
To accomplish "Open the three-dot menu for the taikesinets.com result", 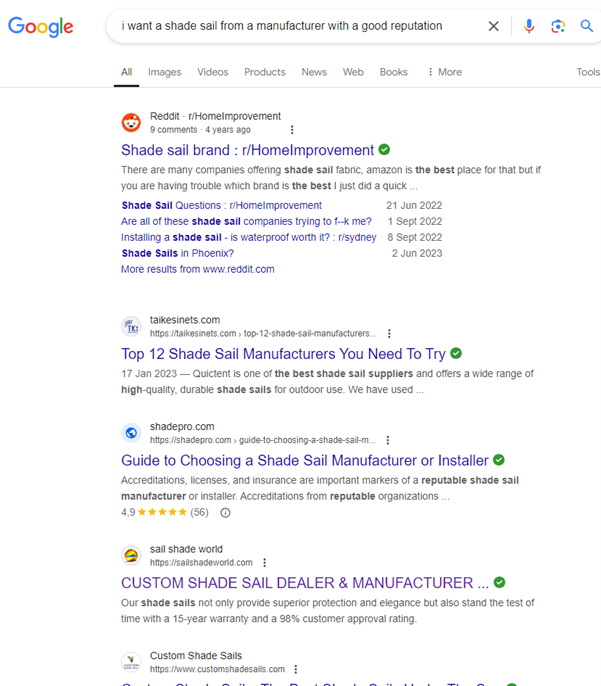I will (x=389, y=333).
